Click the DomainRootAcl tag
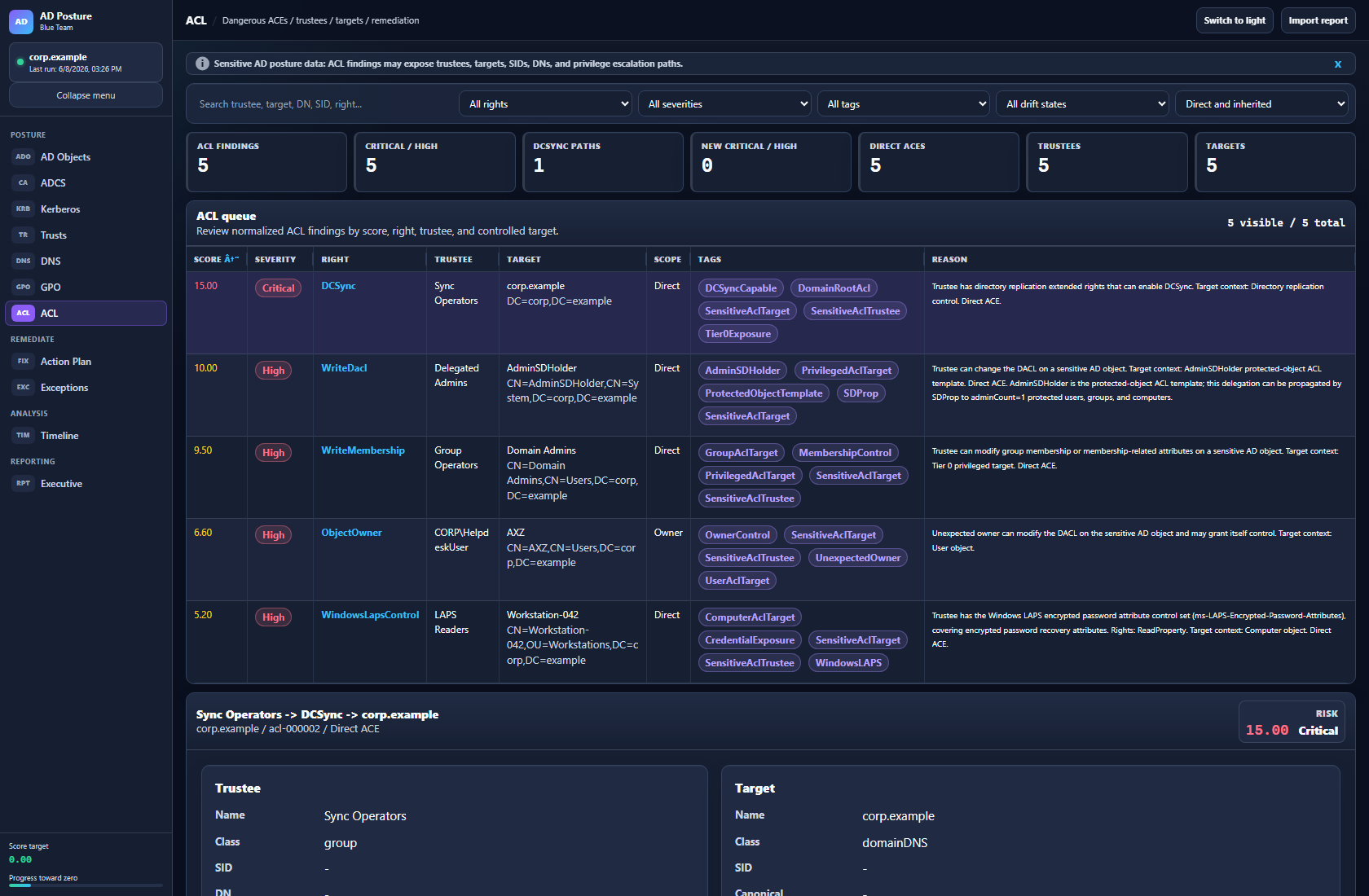1369x896 pixels. point(834,288)
